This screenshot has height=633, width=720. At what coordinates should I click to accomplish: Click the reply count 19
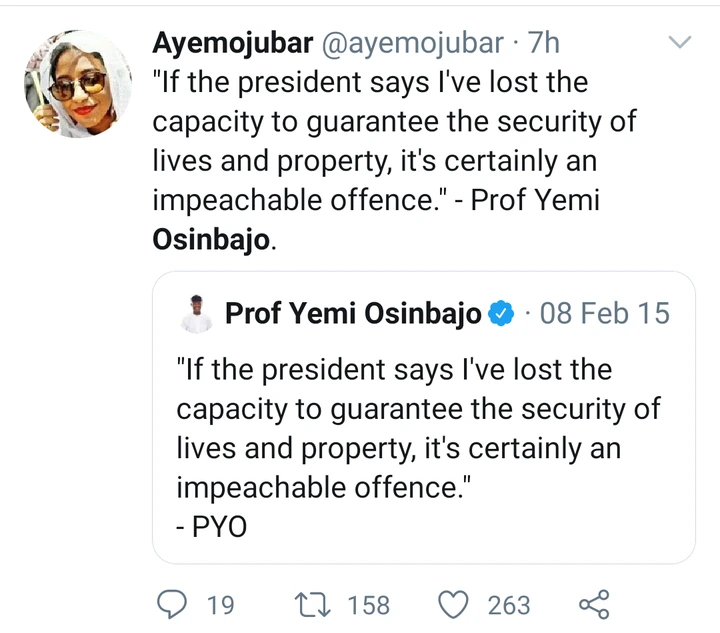(x=219, y=604)
